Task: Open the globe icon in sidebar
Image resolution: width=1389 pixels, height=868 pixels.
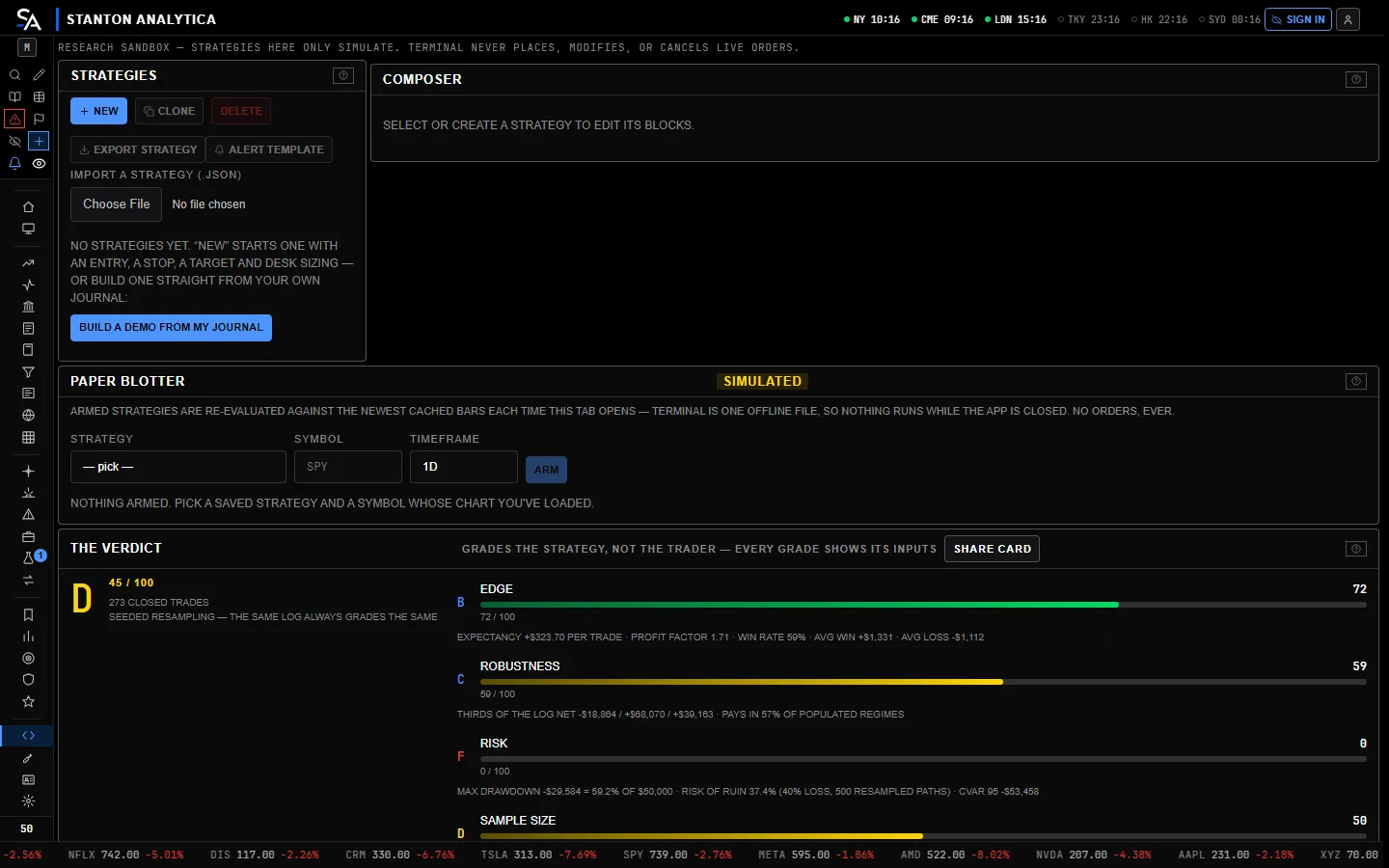Action: point(28,416)
